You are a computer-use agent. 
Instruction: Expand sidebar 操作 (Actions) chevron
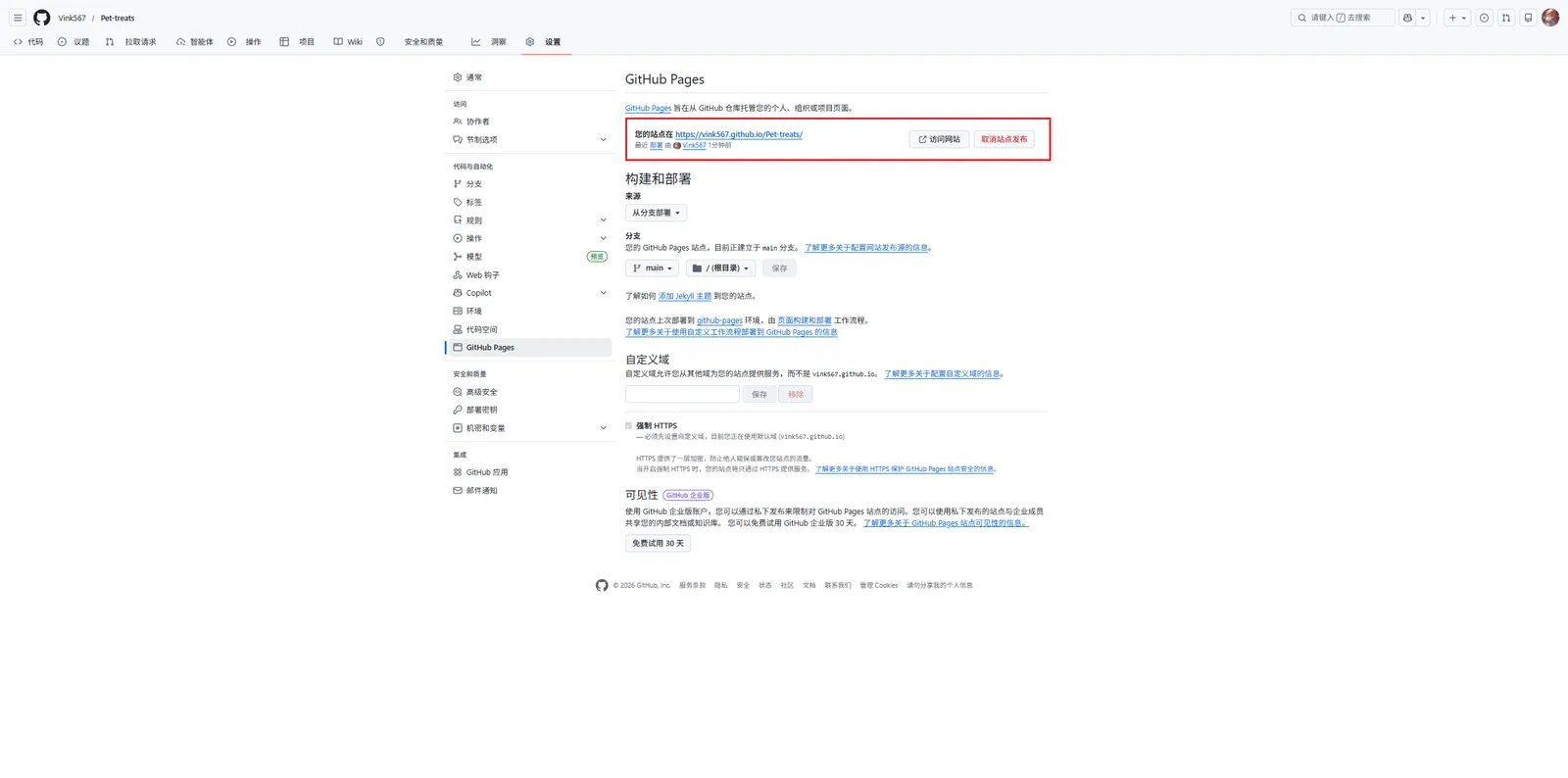(603, 238)
